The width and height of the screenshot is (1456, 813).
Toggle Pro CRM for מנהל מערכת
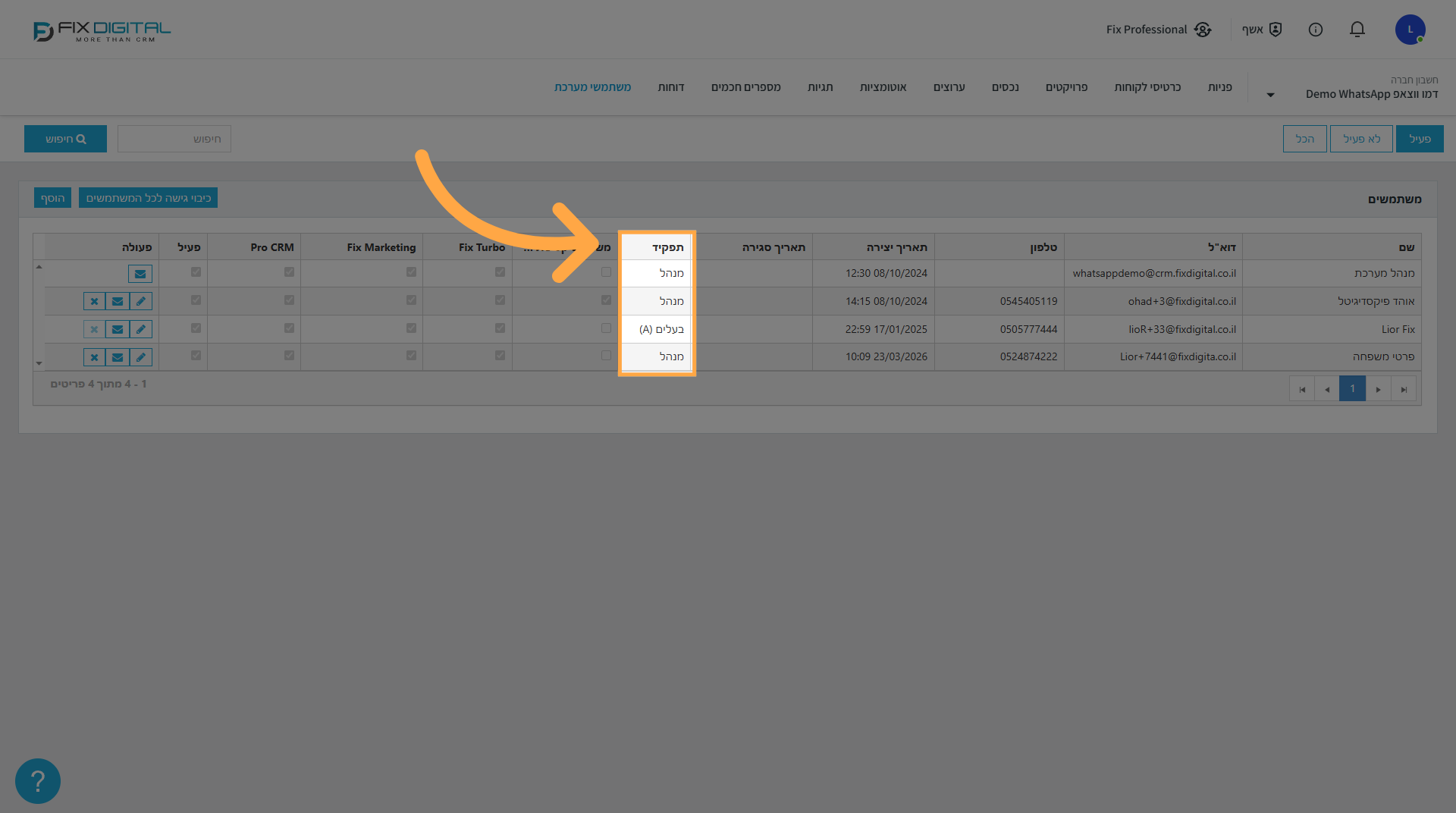click(289, 272)
